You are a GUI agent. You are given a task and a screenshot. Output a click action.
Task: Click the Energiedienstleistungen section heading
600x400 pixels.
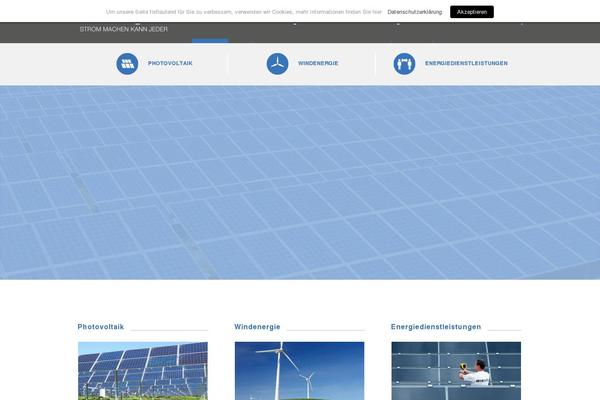pos(436,327)
